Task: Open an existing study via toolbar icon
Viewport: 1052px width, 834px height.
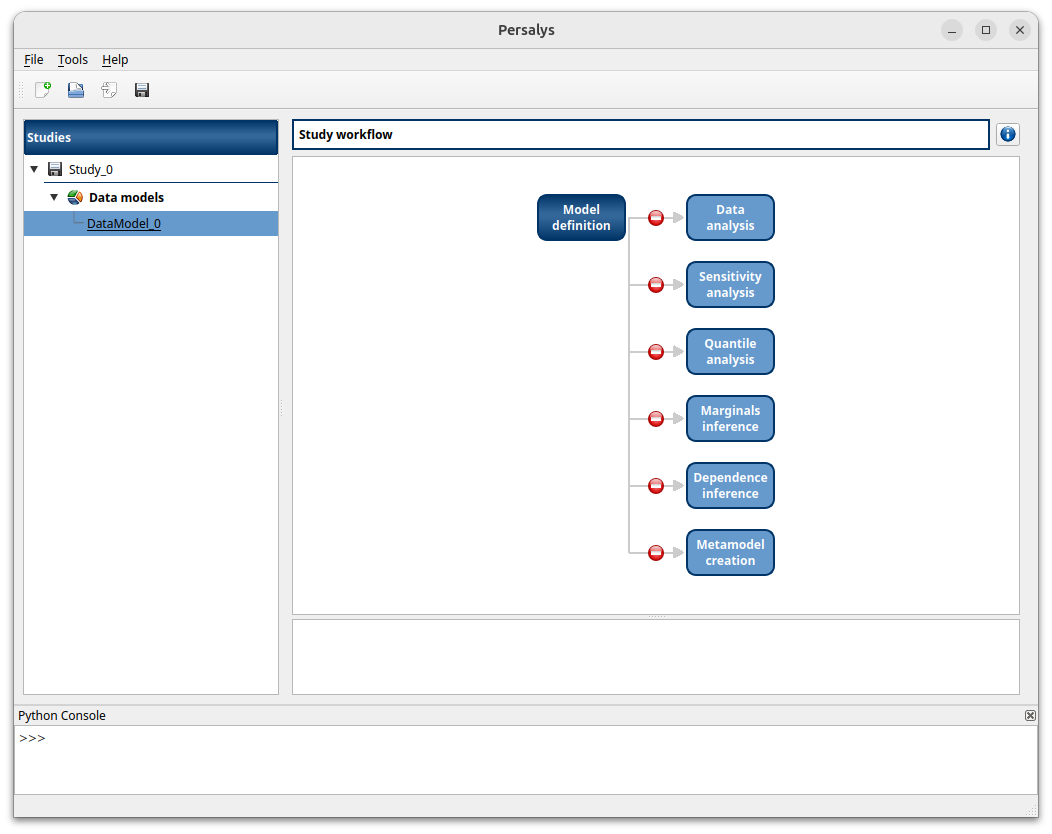Action: coord(75,90)
